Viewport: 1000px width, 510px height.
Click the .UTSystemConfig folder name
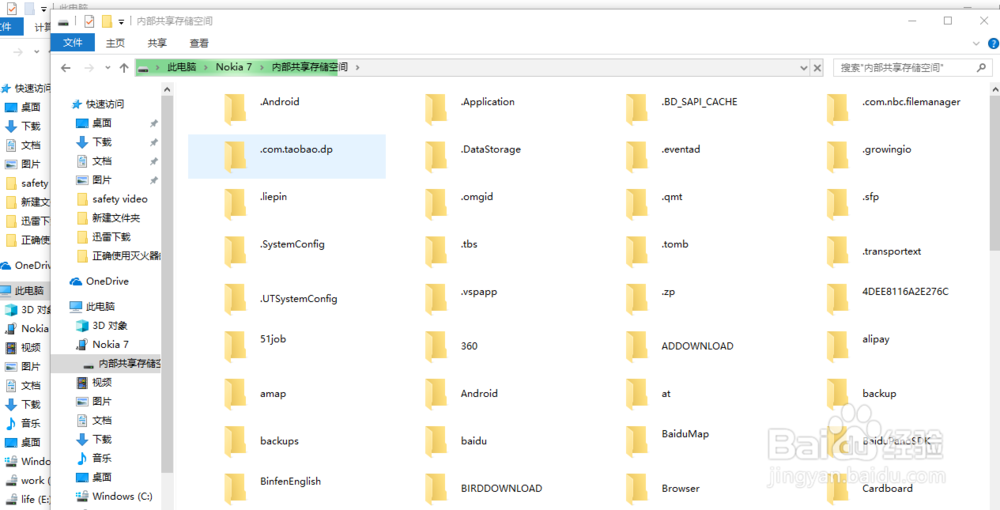point(298,298)
